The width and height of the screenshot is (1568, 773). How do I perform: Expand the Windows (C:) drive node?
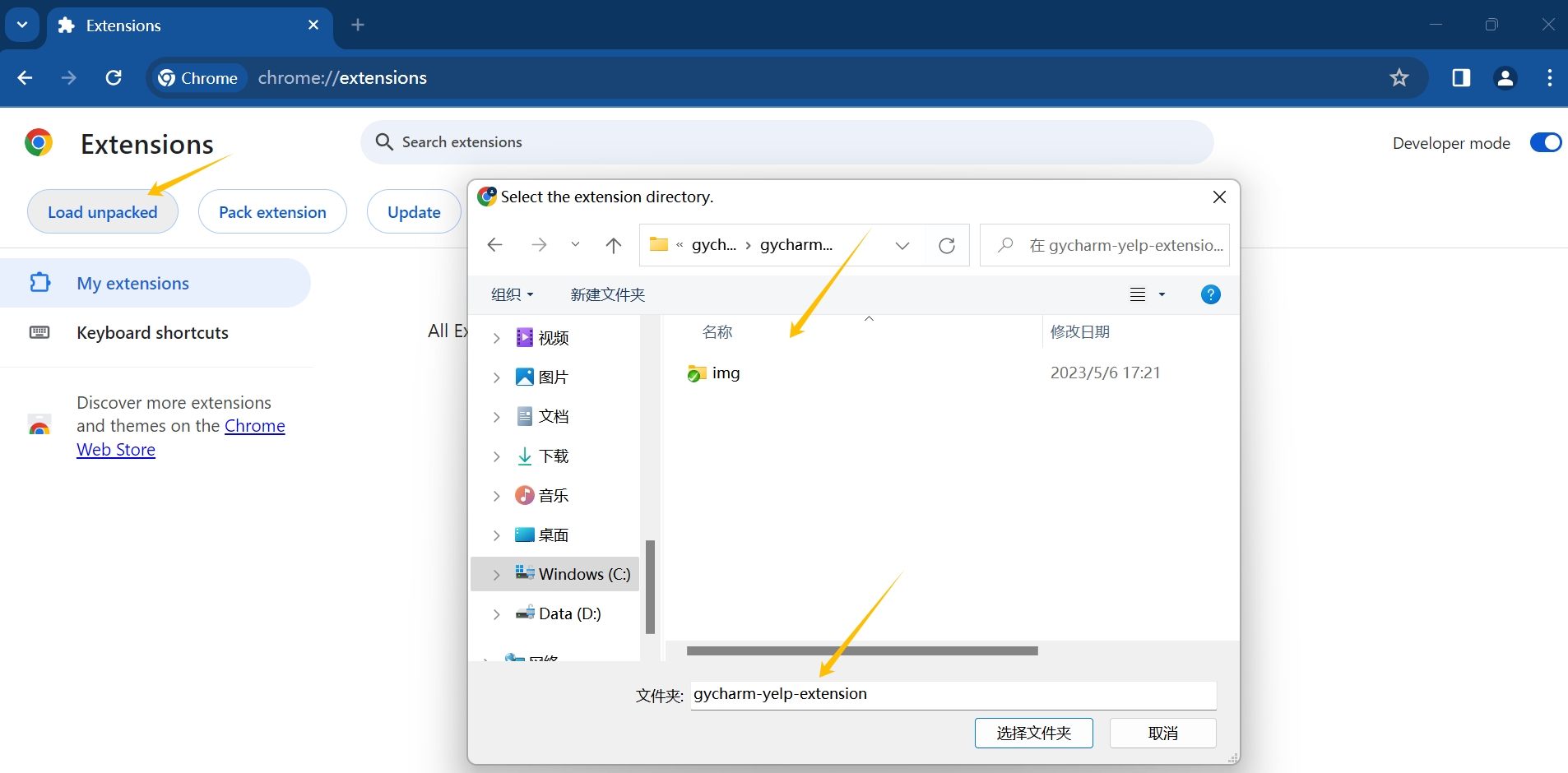(496, 575)
